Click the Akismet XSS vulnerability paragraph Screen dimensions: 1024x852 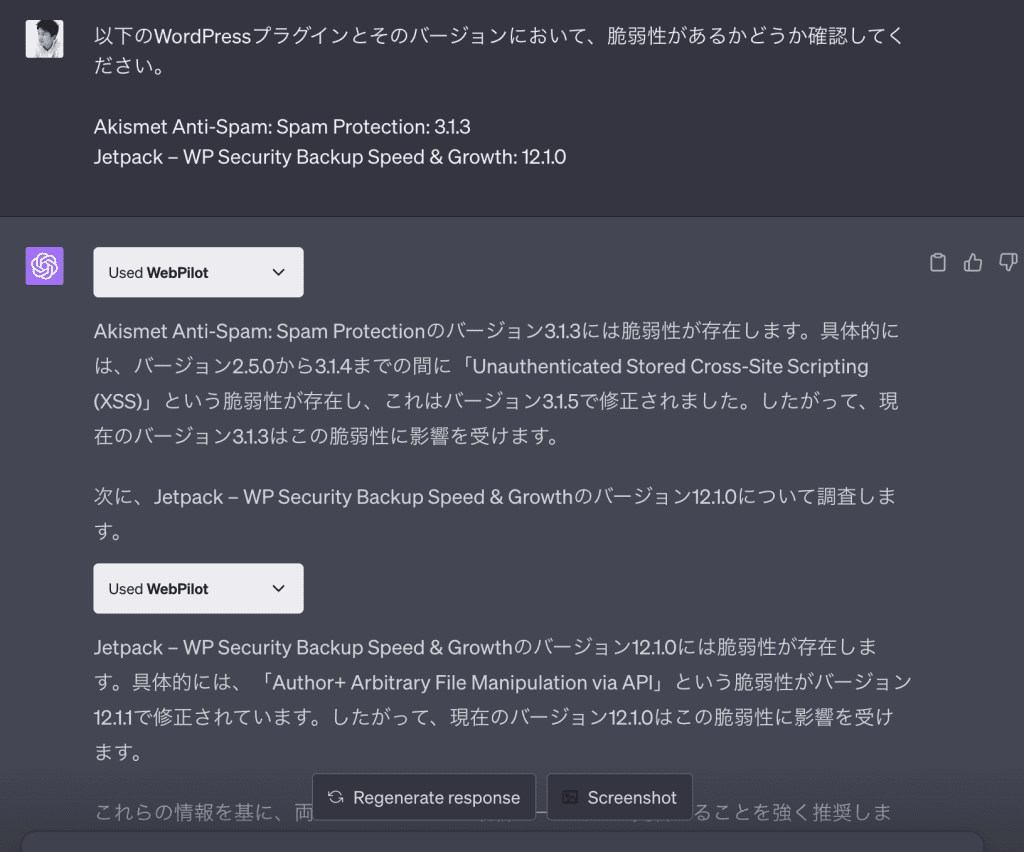pos(496,383)
